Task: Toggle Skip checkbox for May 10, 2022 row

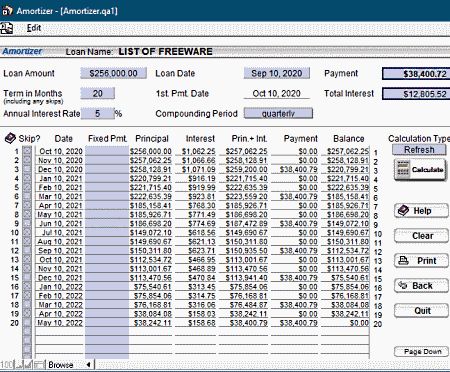Action: 27,322
